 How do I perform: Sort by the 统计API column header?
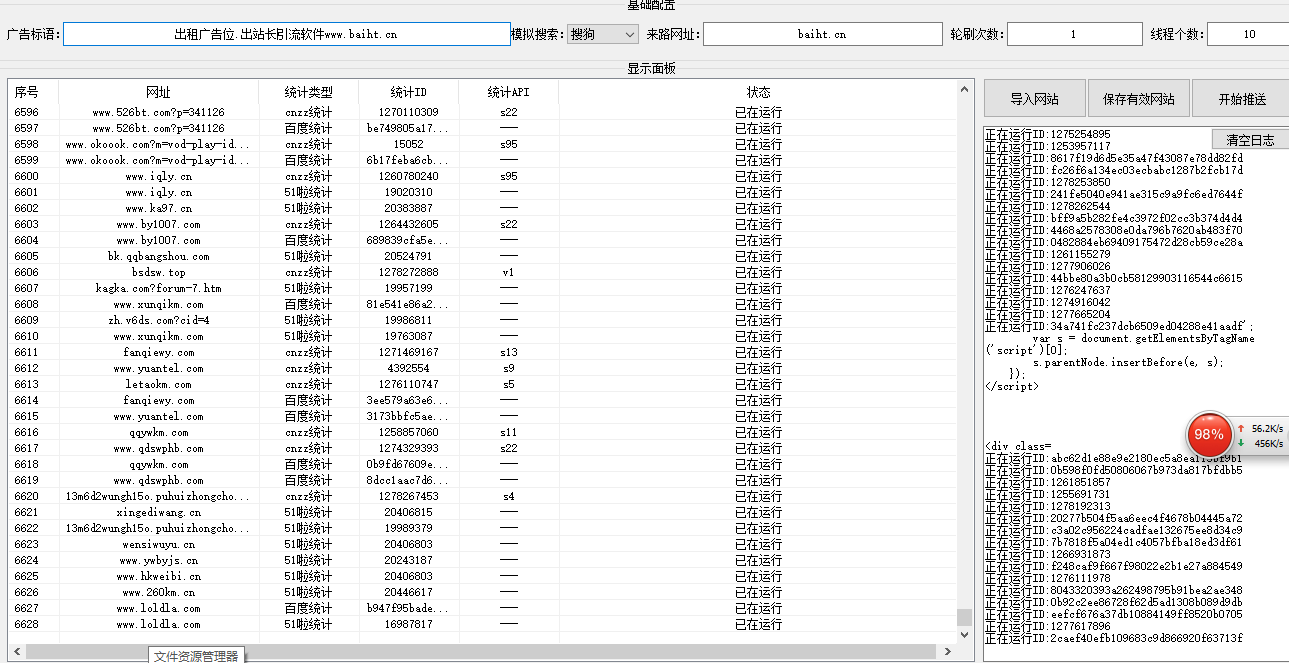coord(508,92)
